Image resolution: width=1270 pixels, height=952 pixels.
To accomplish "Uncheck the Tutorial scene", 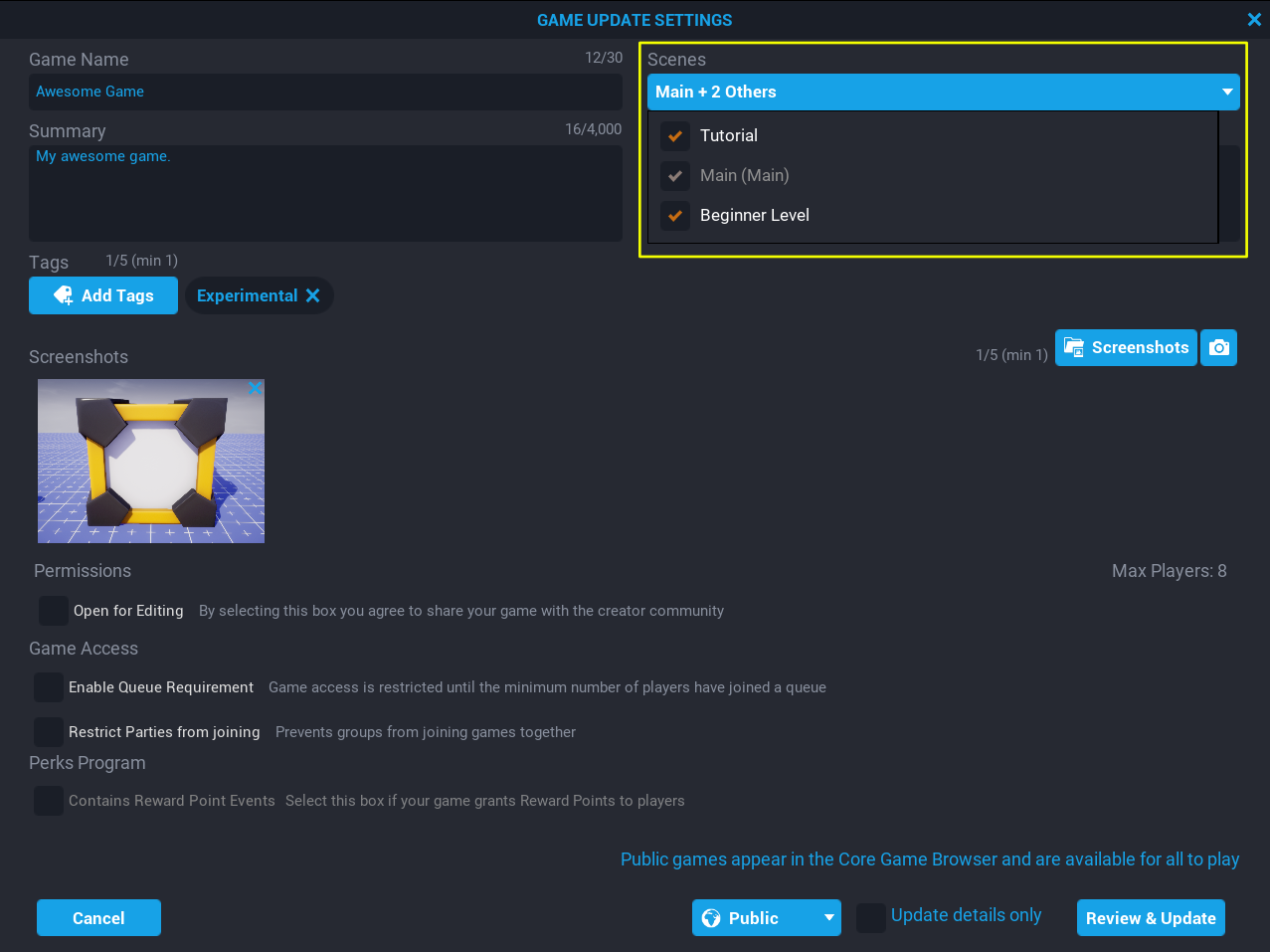I will (675, 136).
